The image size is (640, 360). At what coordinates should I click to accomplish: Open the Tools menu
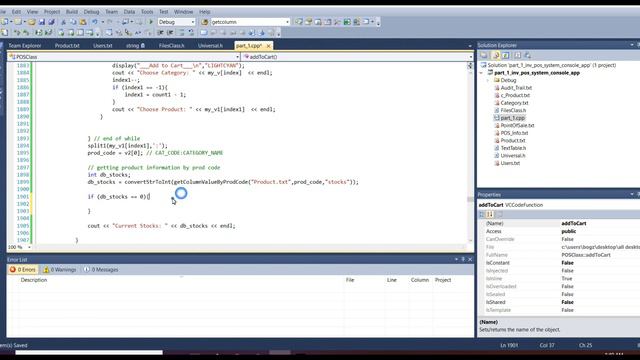(147, 12)
